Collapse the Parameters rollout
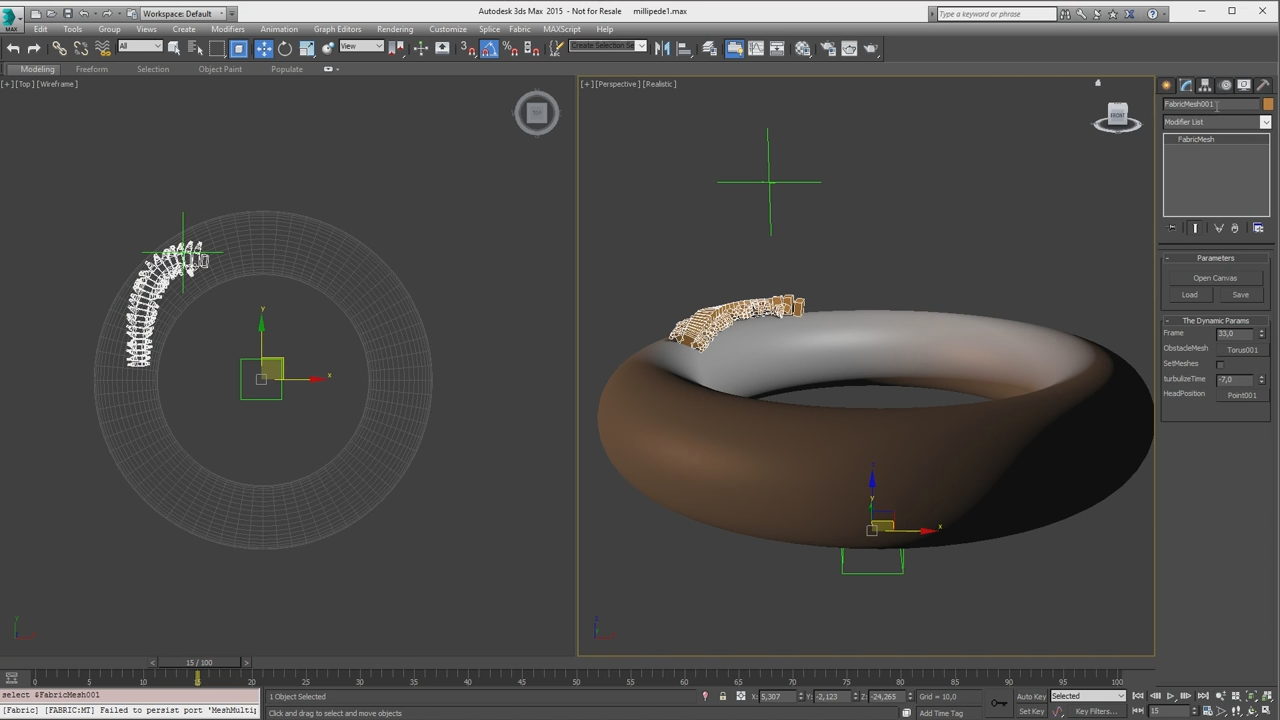Screen dimensions: 1280x720 [1216, 258]
